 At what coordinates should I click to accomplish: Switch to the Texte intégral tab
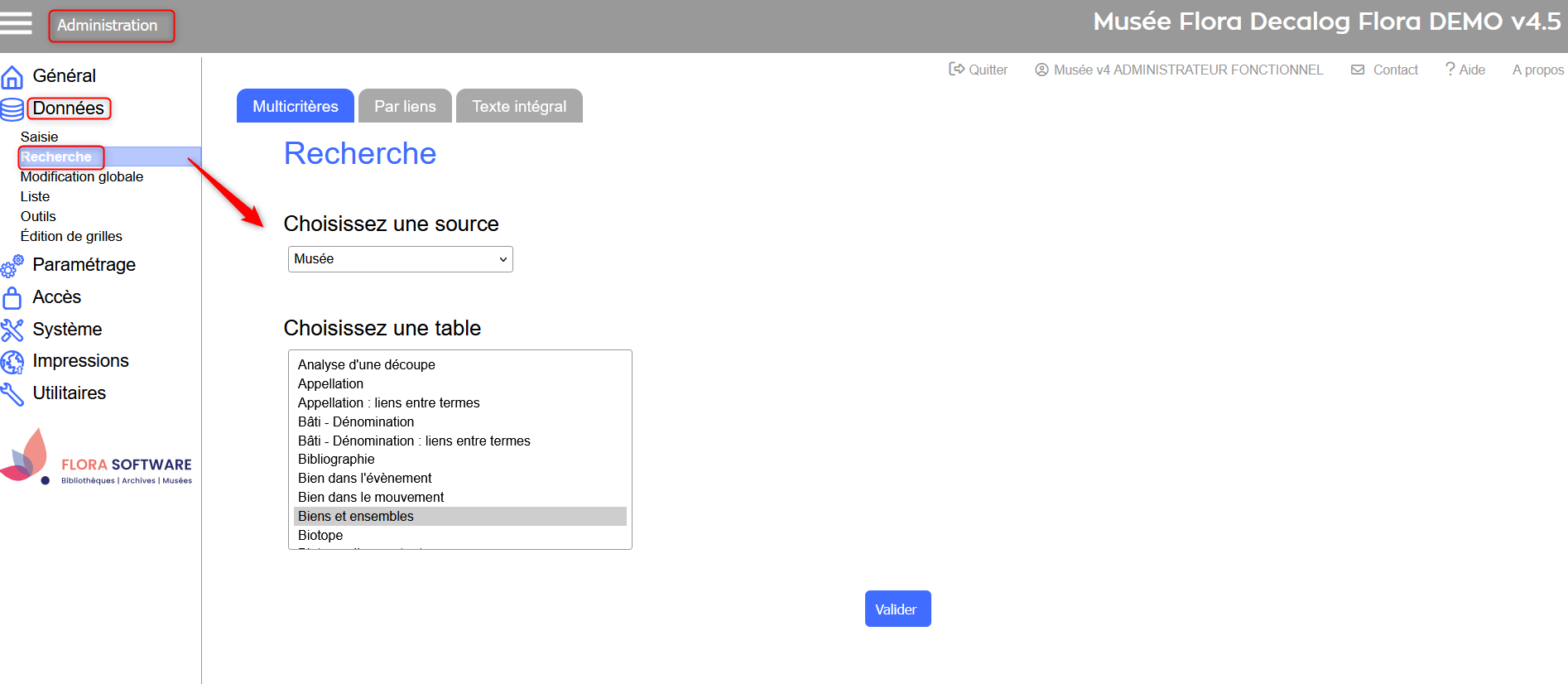519,106
